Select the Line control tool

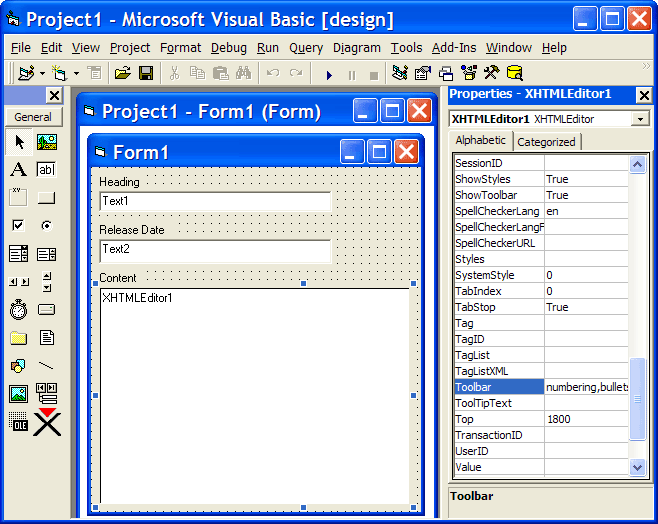click(47, 366)
